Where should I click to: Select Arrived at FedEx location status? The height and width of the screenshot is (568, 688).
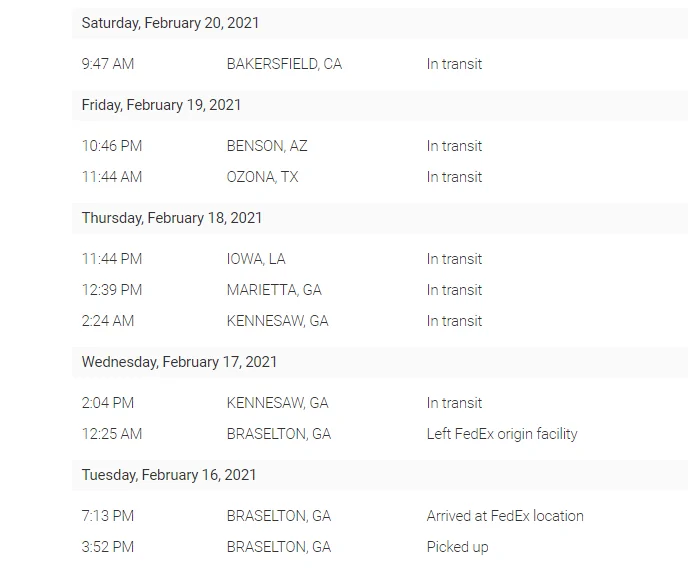[505, 516]
